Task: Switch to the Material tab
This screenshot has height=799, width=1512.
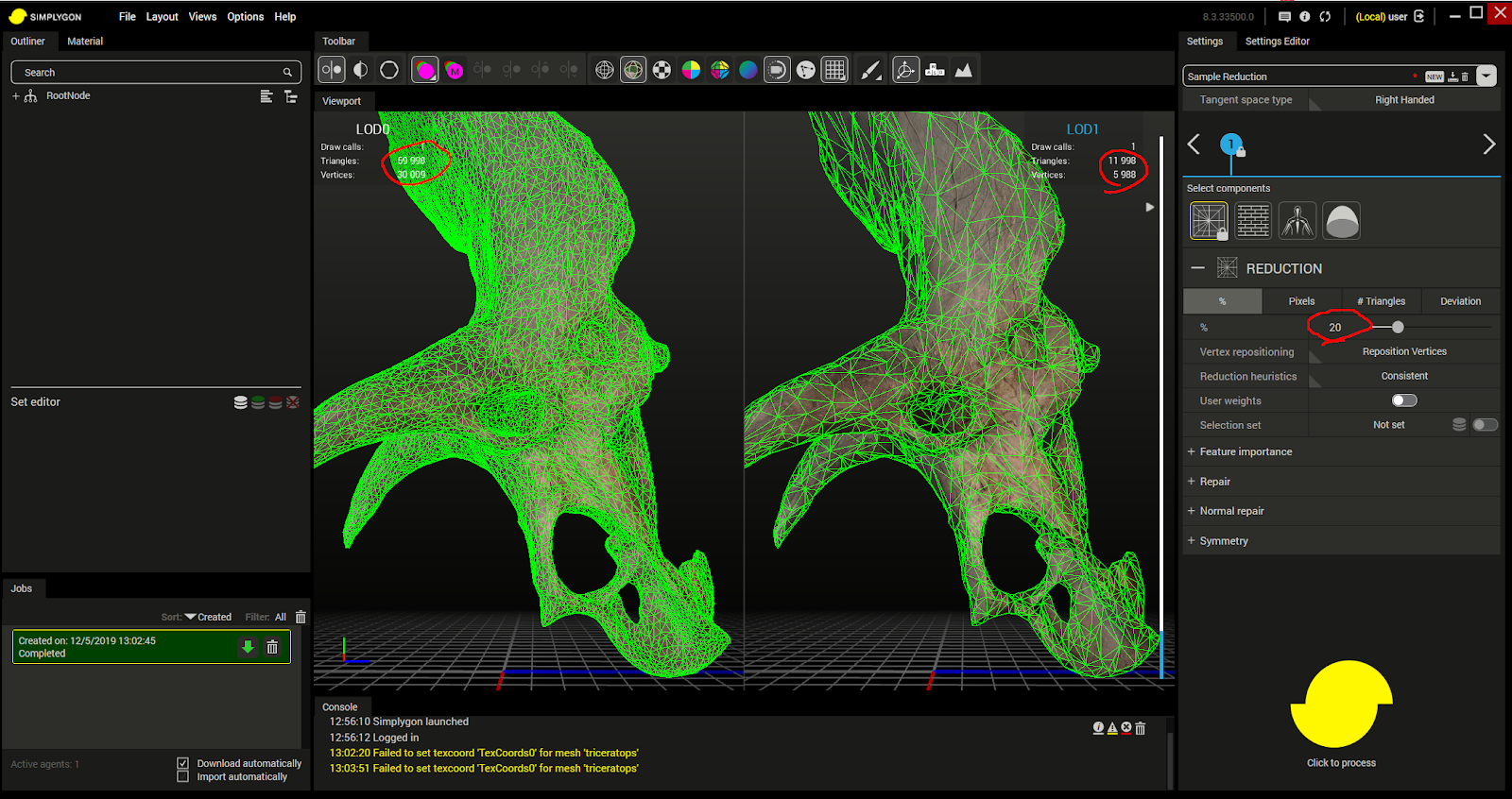Action: coord(85,42)
